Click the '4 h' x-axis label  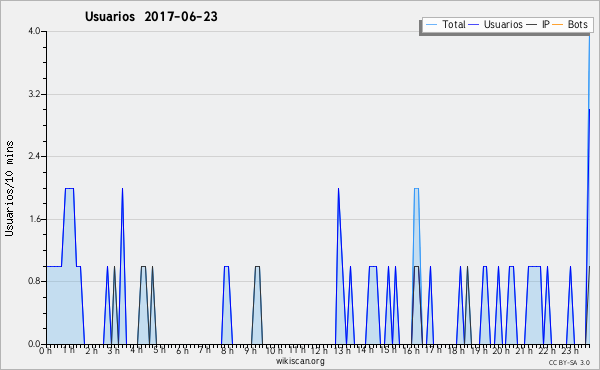coord(136,350)
